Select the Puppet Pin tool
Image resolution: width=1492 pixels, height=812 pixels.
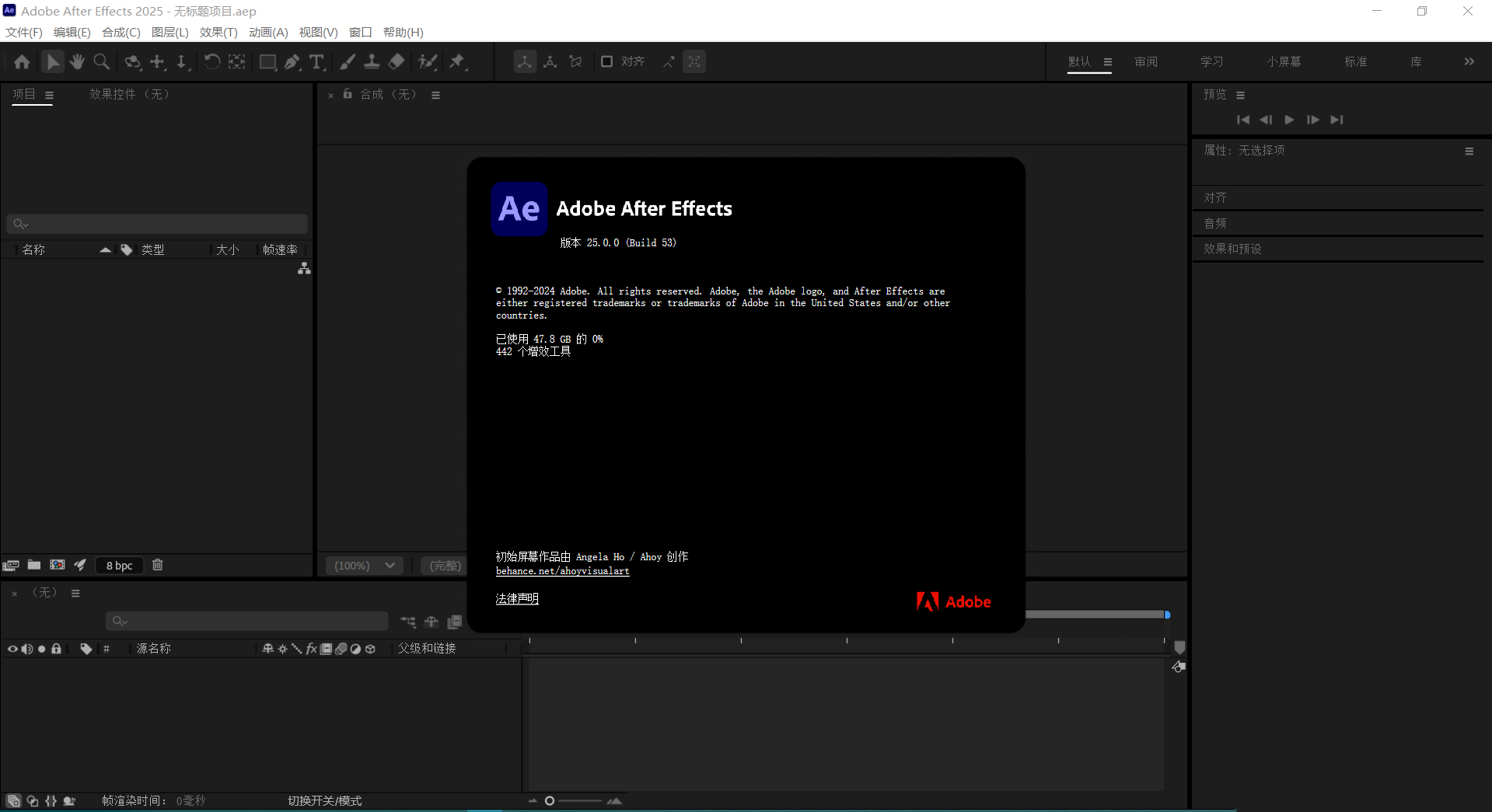click(x=458, y=61)
